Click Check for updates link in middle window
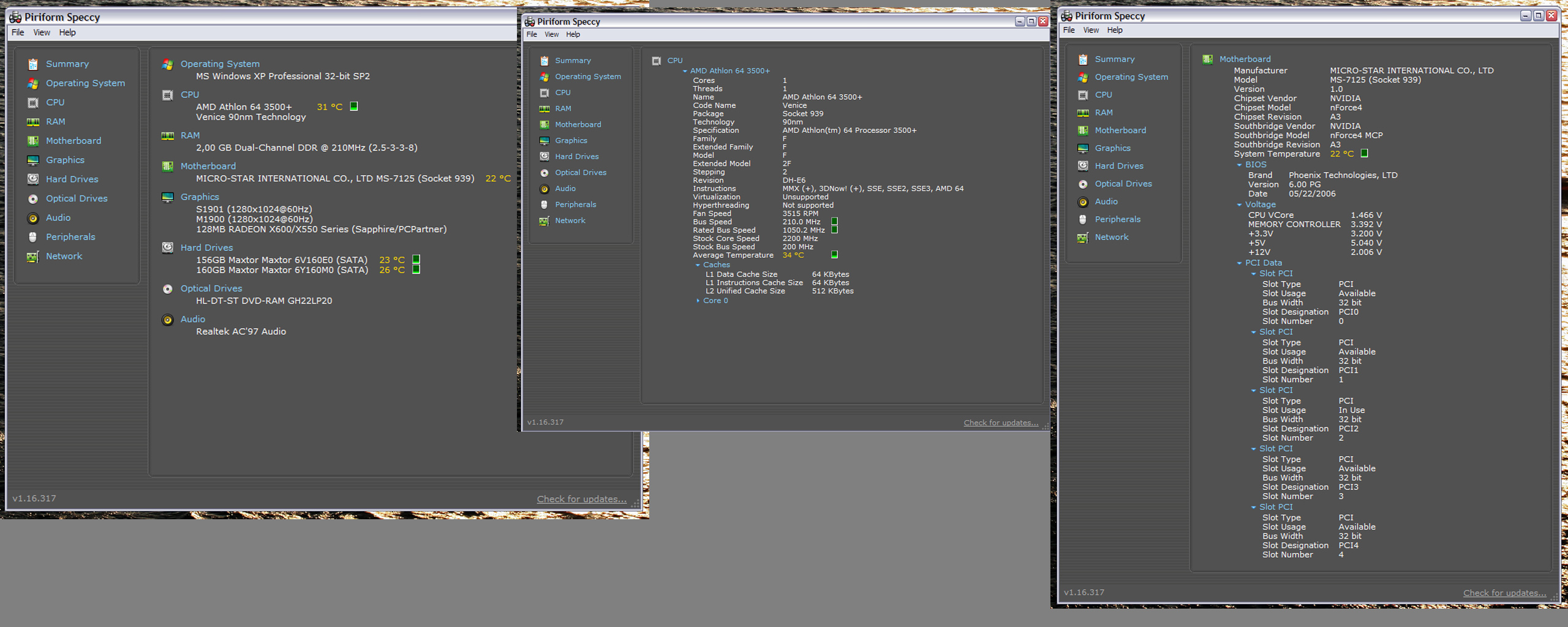 coord(1000,422)
